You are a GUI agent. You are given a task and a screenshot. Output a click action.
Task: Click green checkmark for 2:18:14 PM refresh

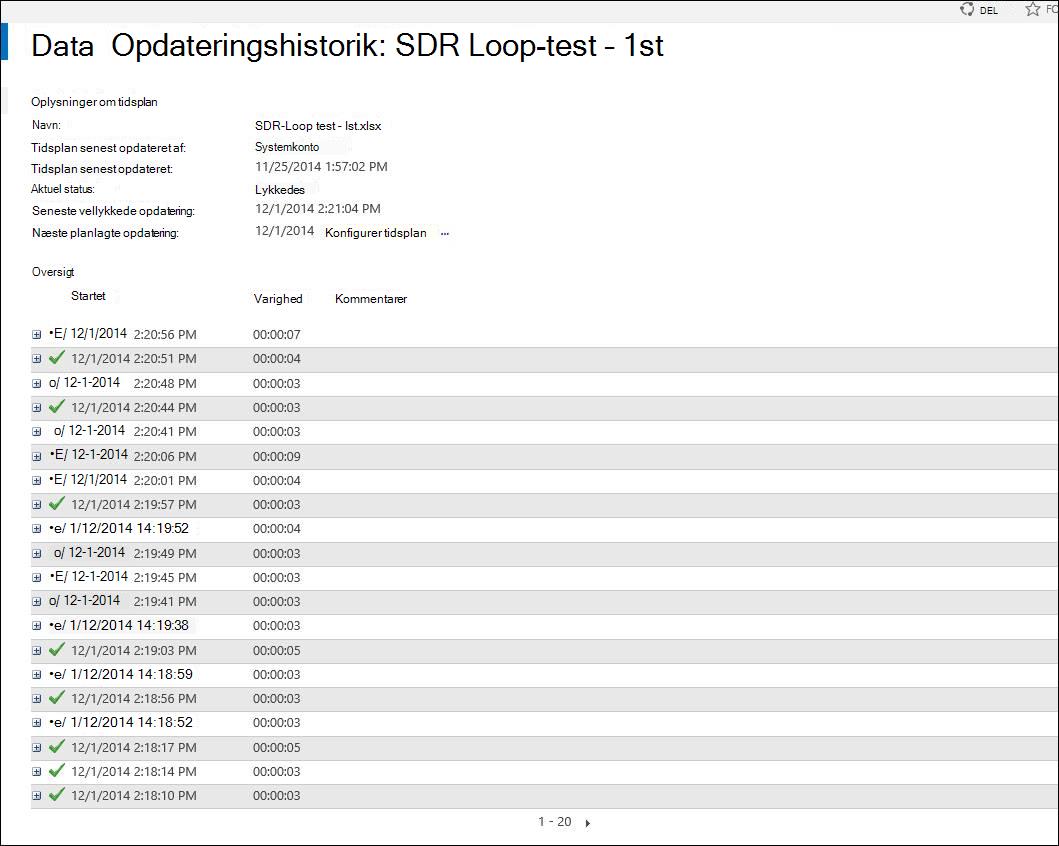pyautogui.click(x=57, y=770)
